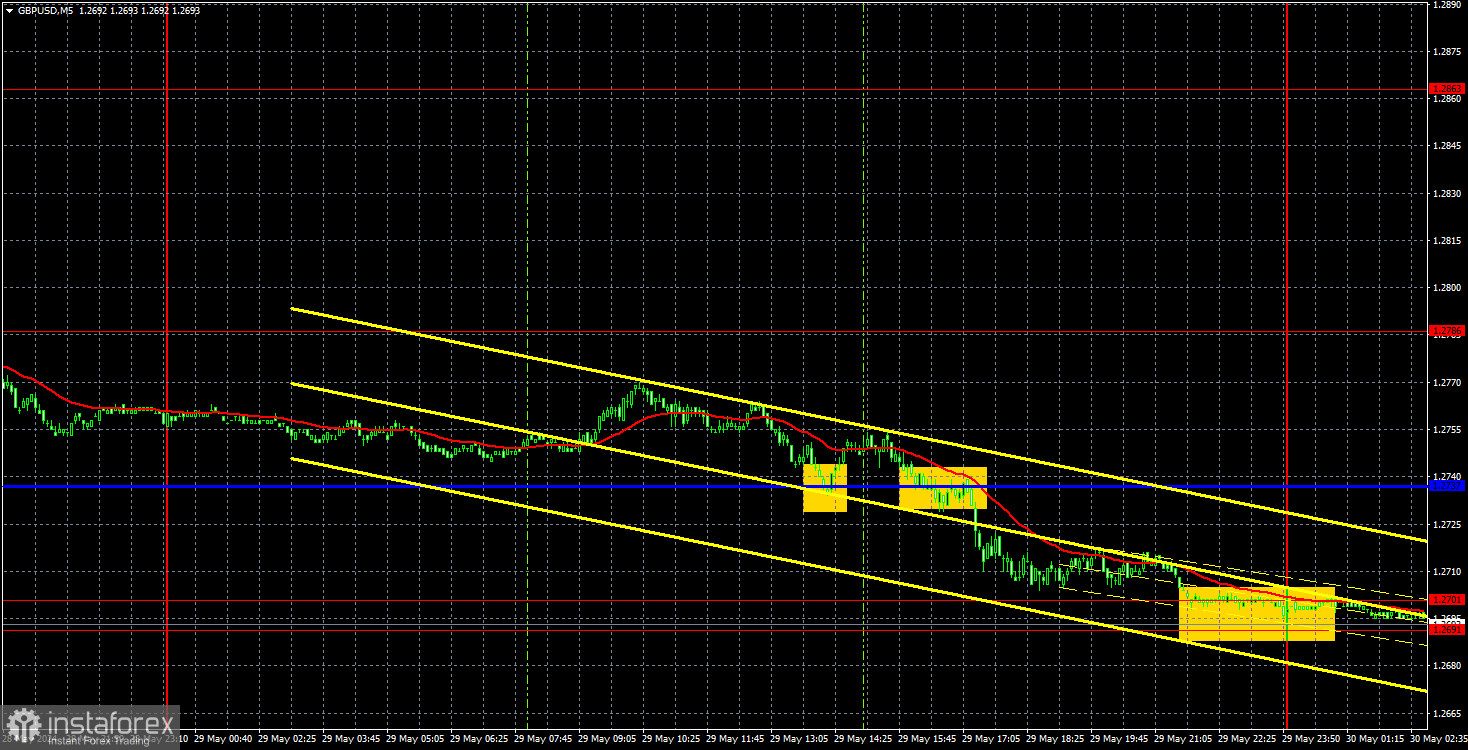Click the 29 May 00:40 time label
The height and width of the screenshot is (750, 1468).
[224, 740]
